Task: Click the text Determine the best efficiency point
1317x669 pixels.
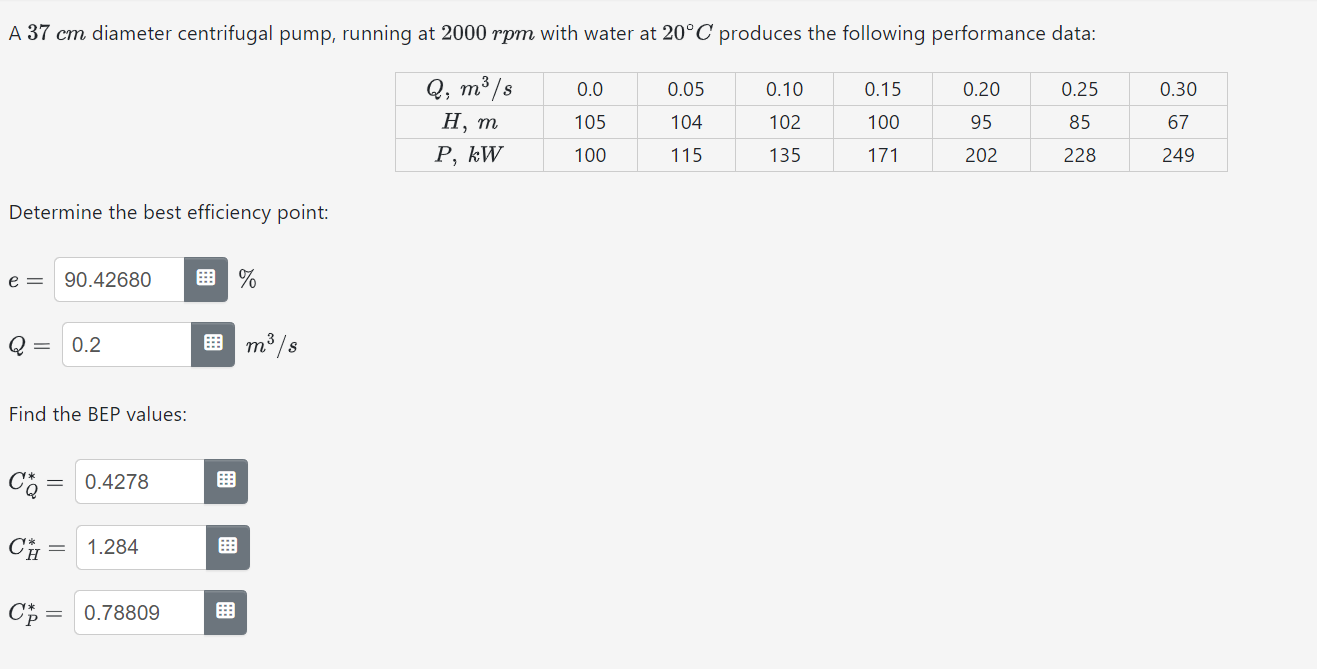Action: point(168,212)
